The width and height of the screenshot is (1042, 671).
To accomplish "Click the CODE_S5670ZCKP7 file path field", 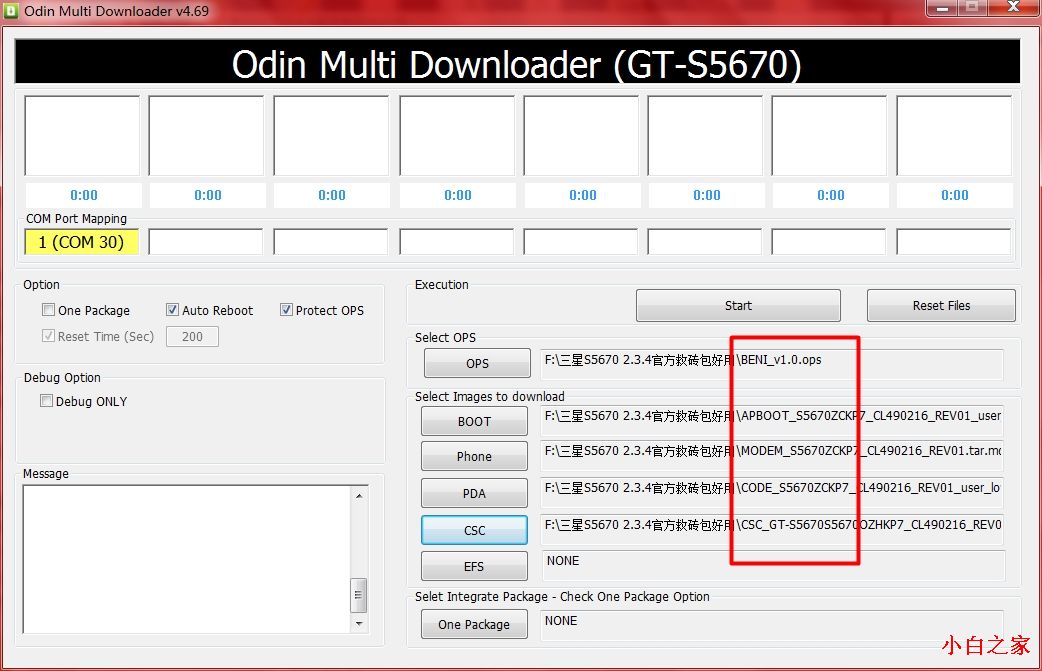I will point(772,493).
